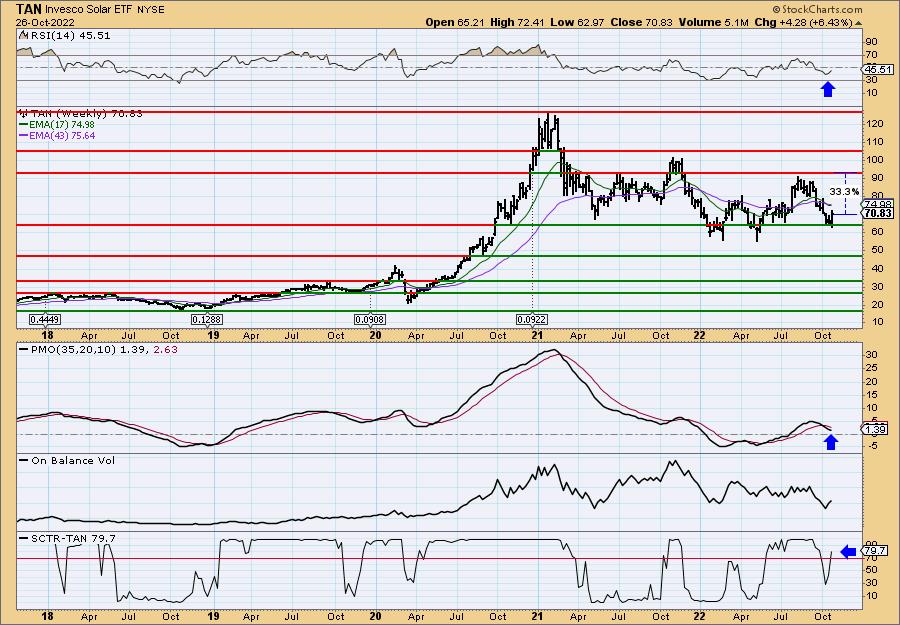900x625 pixels.
Task: Select the Close 70.83 header value
Action: 642,22
